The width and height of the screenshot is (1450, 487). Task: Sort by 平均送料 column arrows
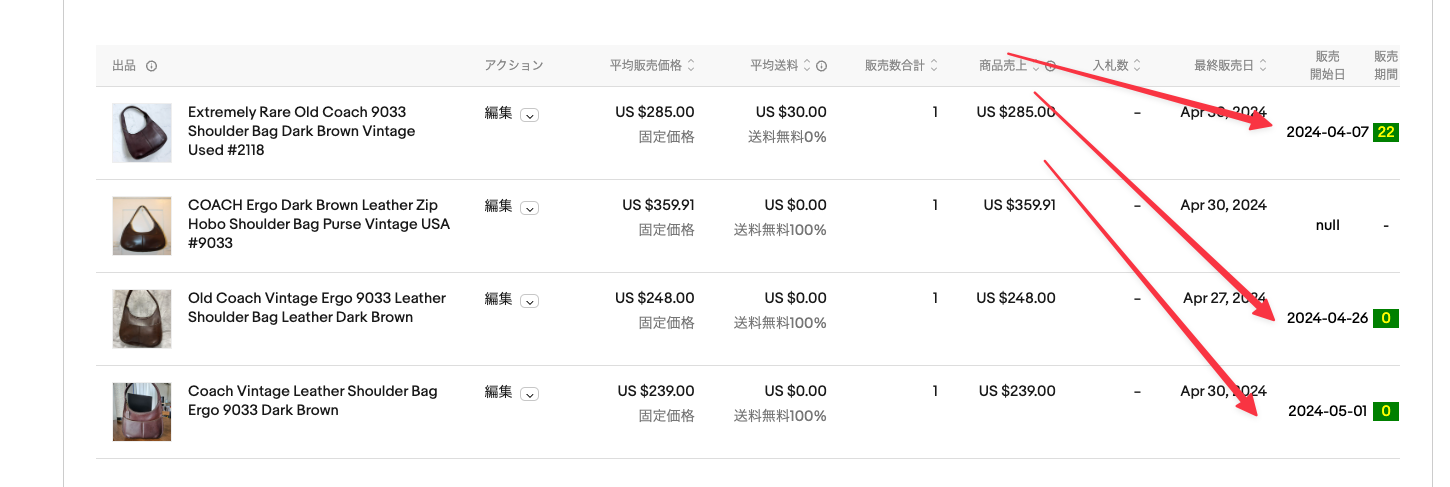807,66
